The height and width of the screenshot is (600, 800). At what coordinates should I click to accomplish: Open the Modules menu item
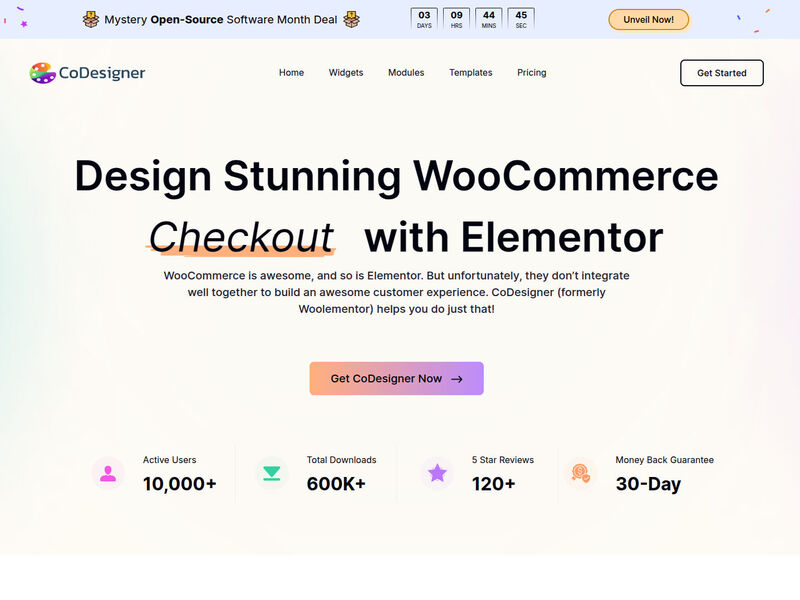click(406, 72)
